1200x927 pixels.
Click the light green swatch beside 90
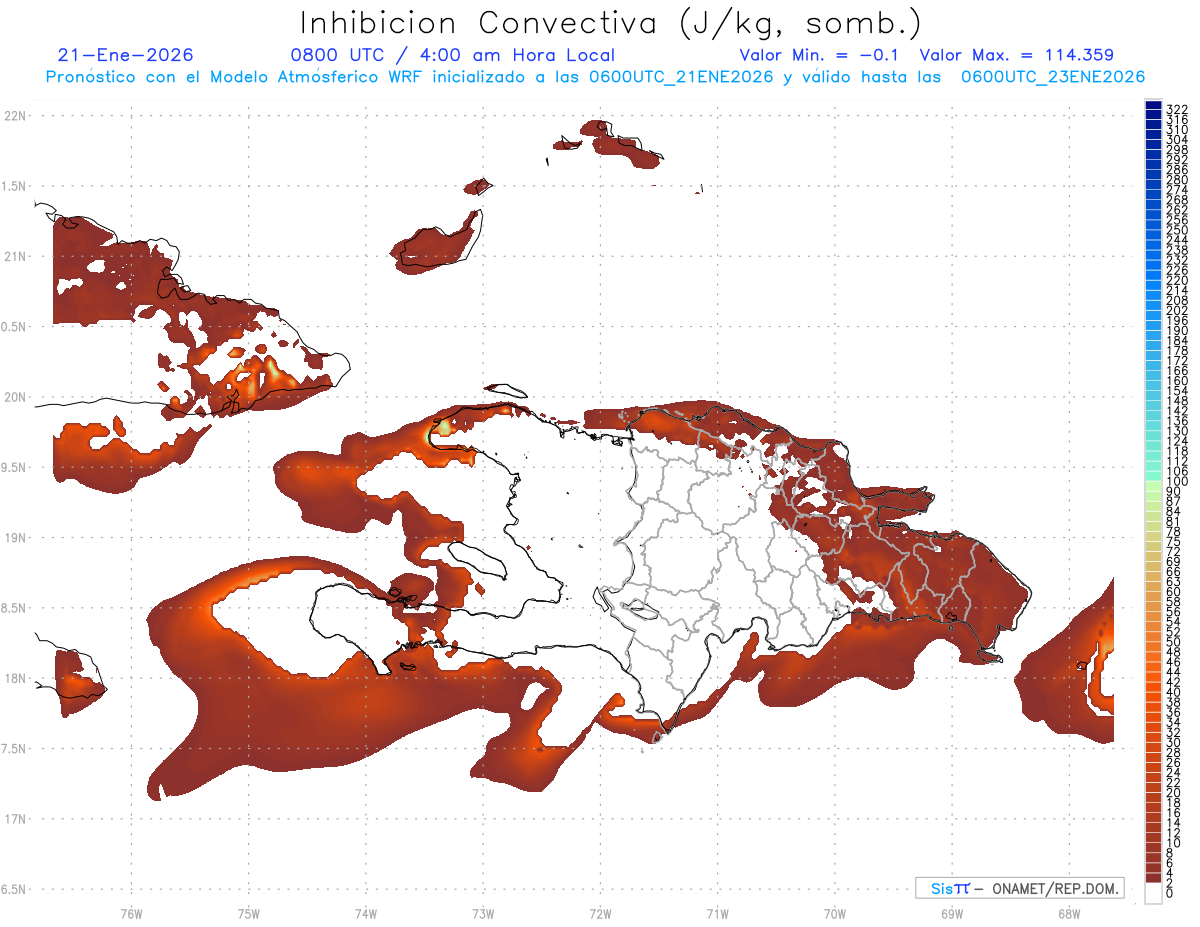(1153, 487)
